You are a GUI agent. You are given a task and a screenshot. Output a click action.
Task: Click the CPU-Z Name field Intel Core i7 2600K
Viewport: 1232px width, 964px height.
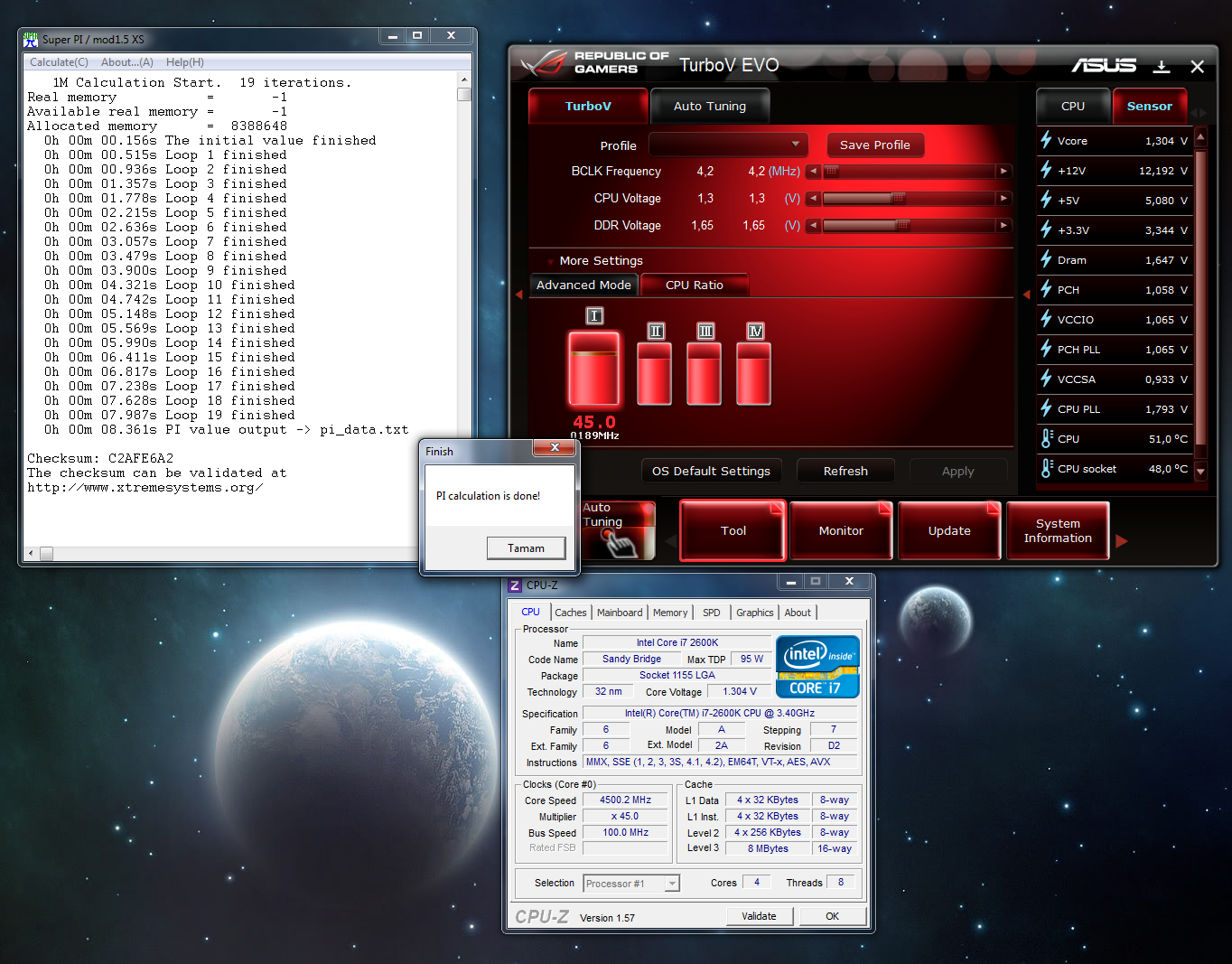pos(677,643)
